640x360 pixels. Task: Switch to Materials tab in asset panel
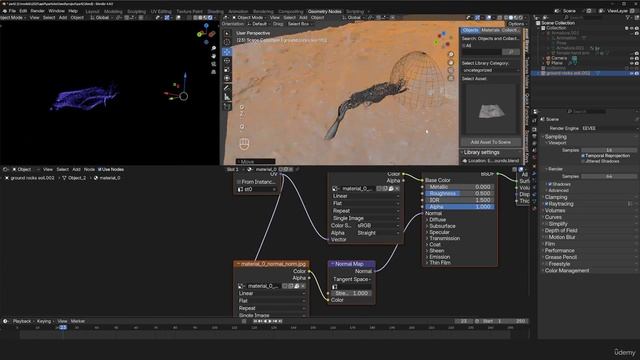[x=490, y=30]
